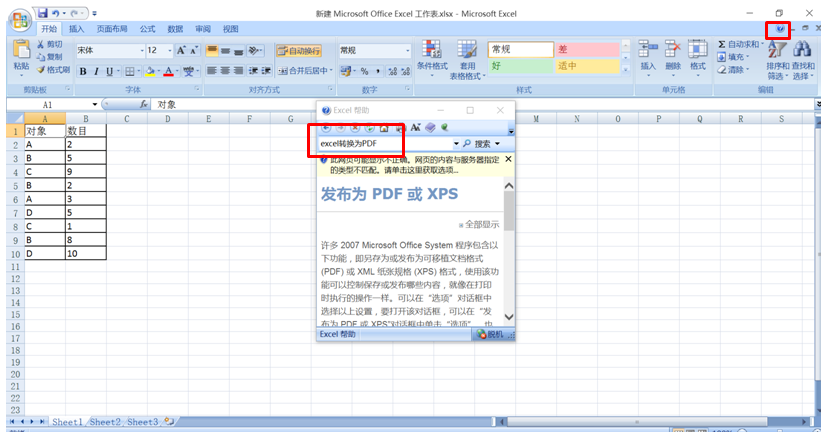Select the Format Painter (格式刷)
This screenshot has width=822, height=437.
(x=53, y=69)
